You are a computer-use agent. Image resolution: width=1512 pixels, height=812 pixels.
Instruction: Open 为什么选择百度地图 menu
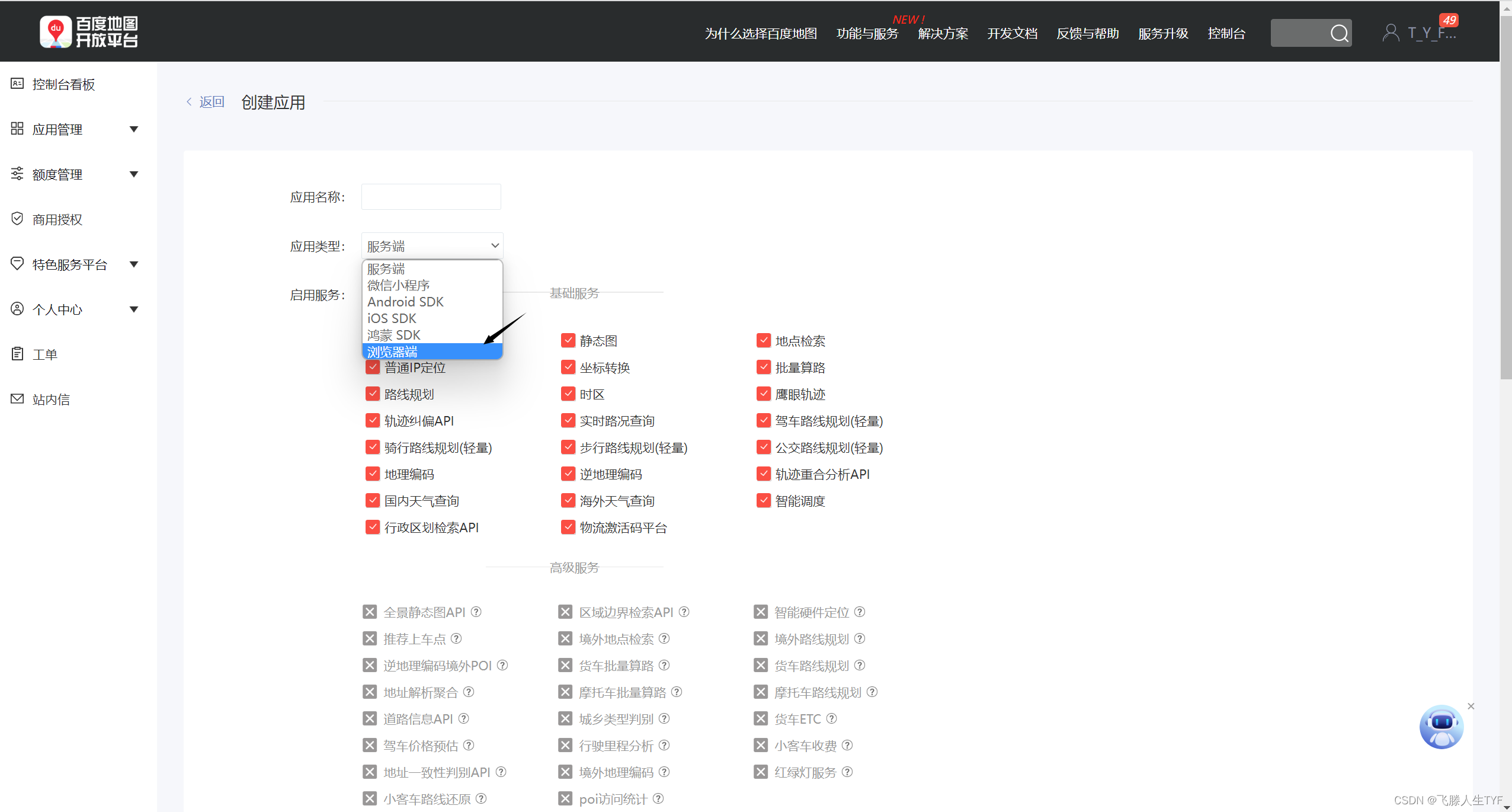point(761,33)
